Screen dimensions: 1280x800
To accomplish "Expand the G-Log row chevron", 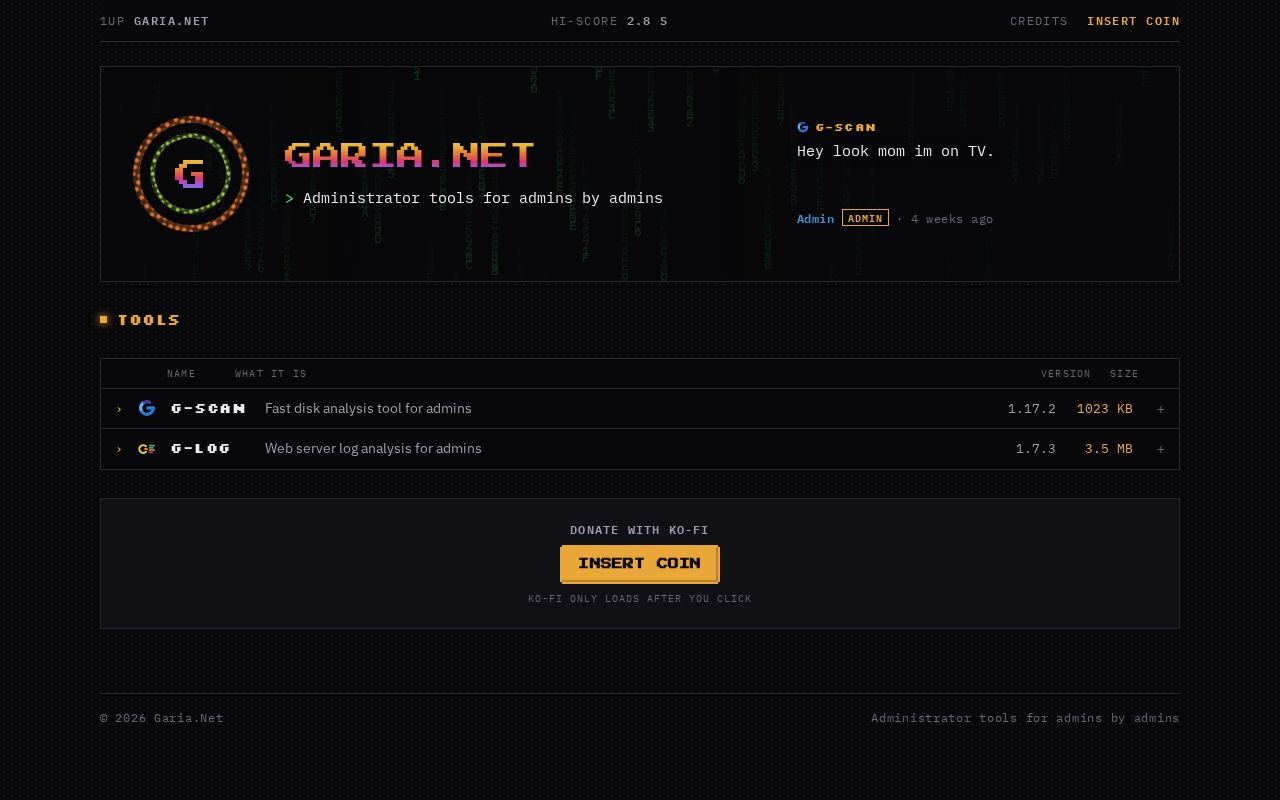I will (x=119, y=449).
